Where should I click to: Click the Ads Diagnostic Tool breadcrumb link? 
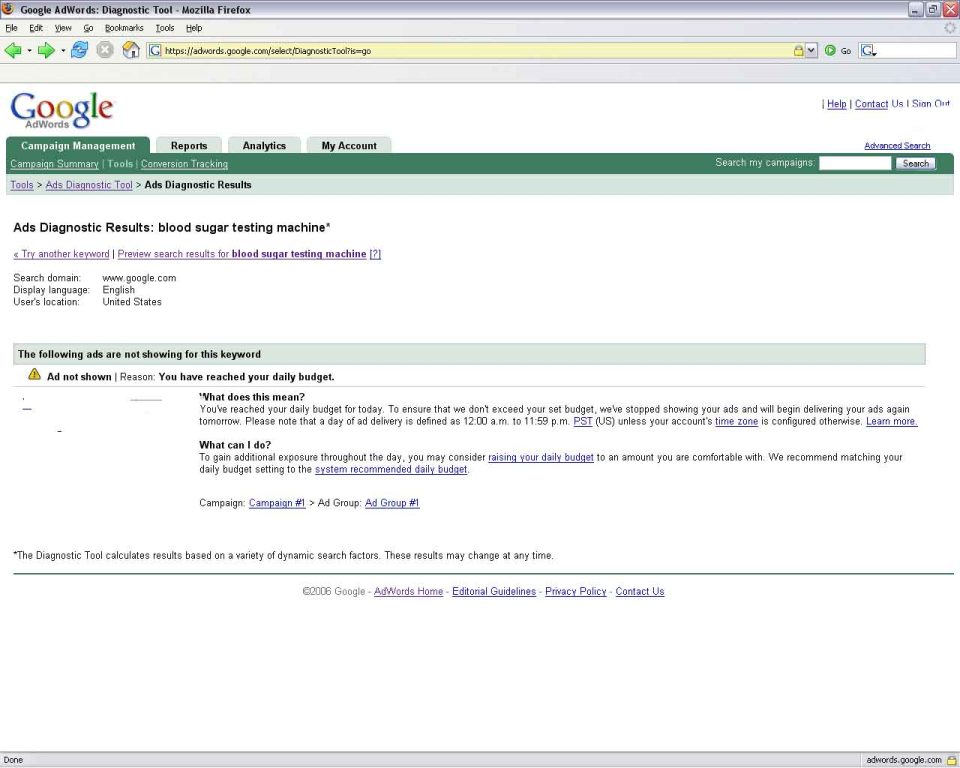point(89,185)
